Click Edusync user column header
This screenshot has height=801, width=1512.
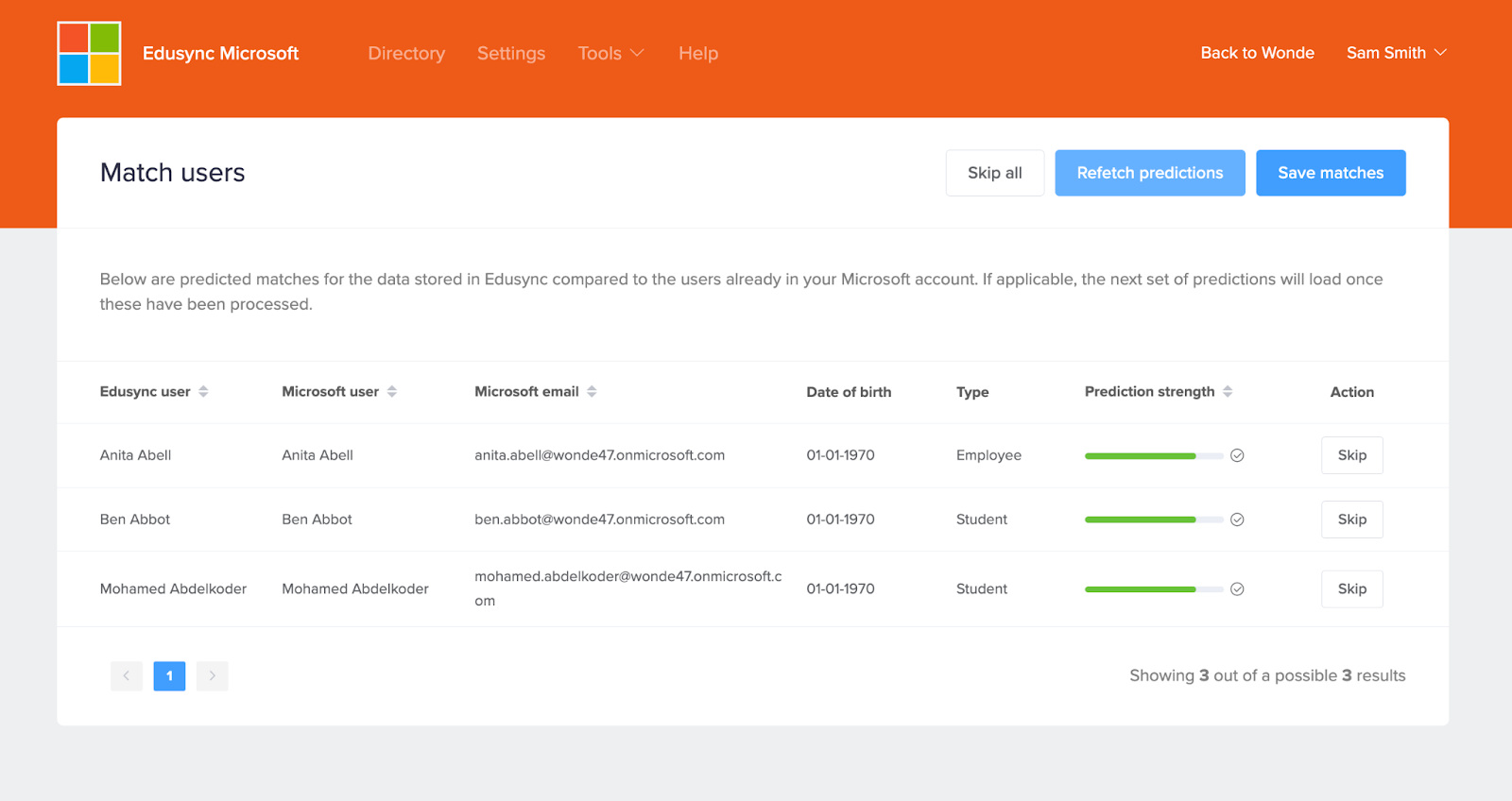[146, 391]
